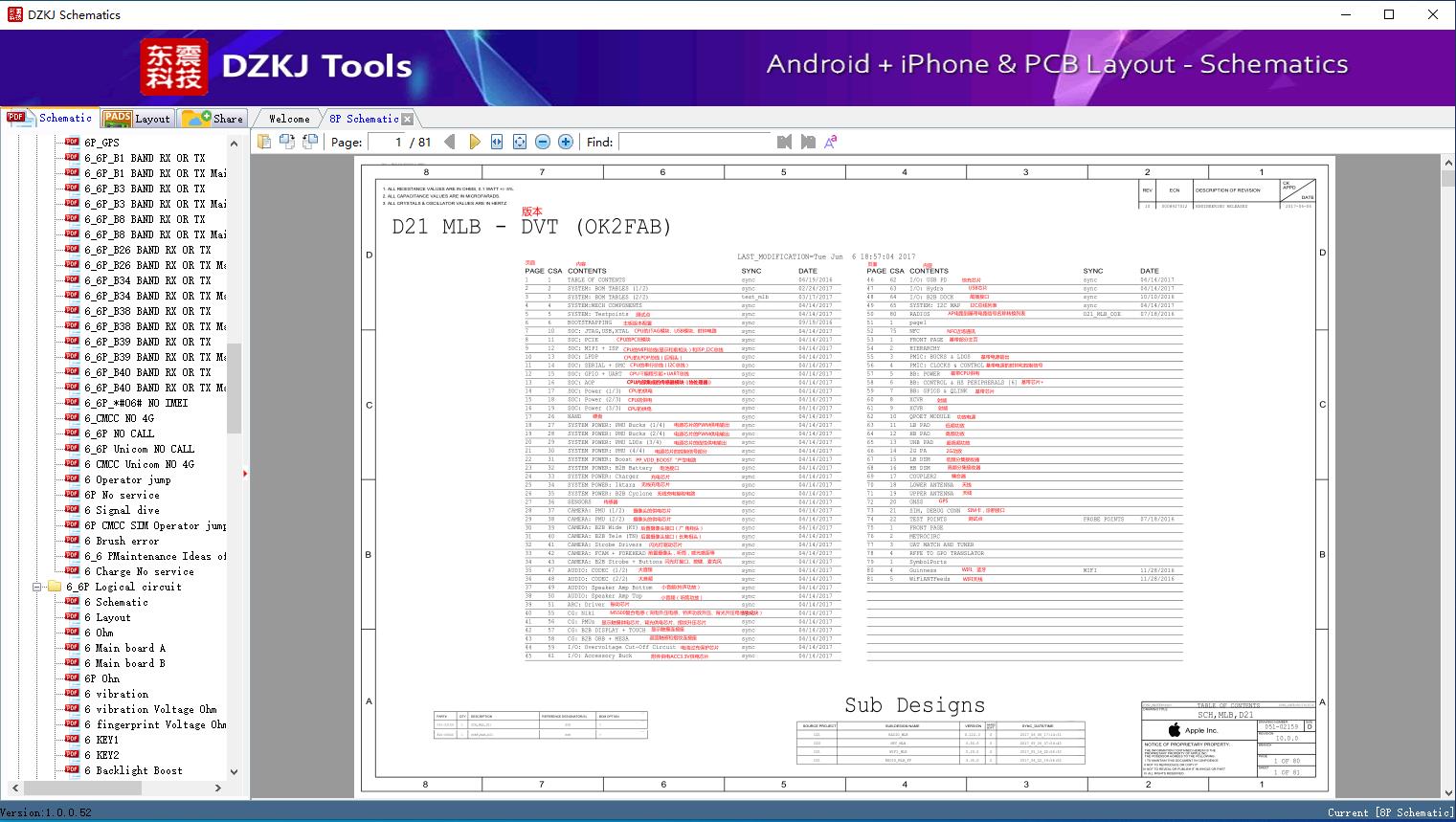Image resolution: width=1456 pixels, height=822 pixels.
Task: Select 6P CMCC SIM Operator jump item
Action: (x=155, y=525)
